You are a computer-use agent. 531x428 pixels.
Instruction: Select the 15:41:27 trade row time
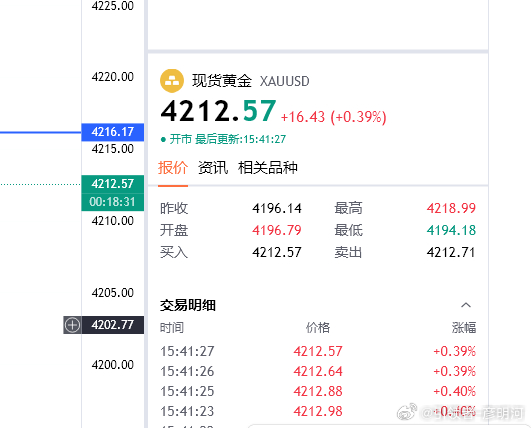point(187,351)
